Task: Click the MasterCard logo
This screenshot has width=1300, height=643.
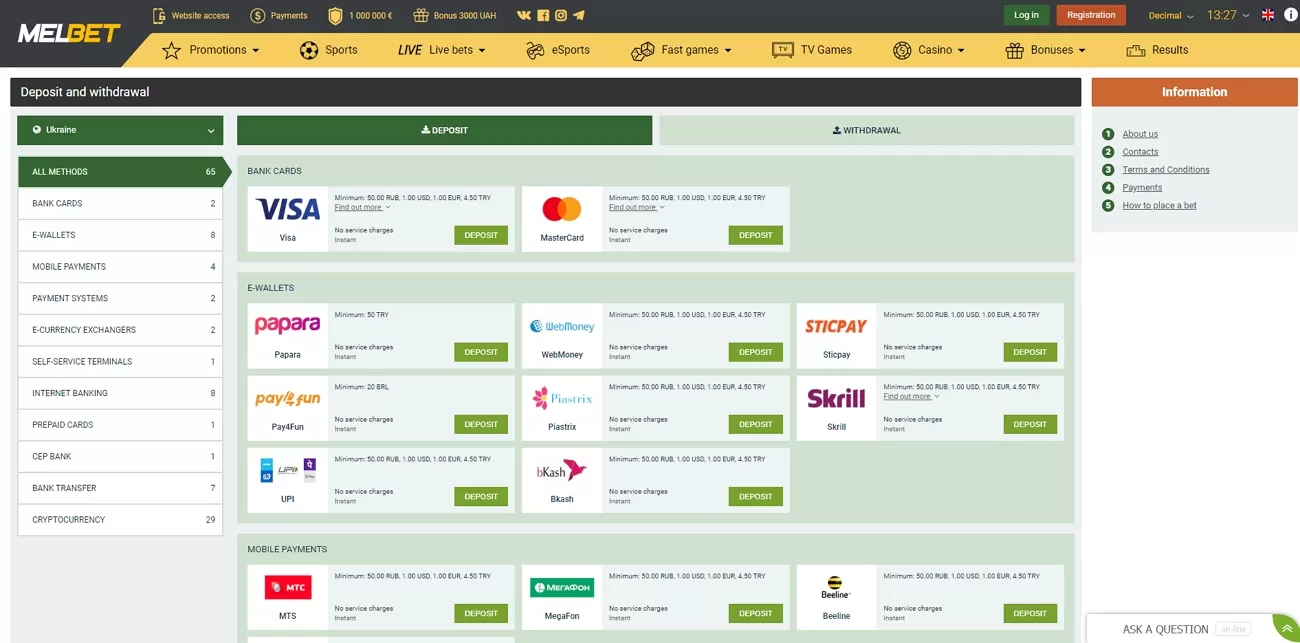Action: (x=562, y=208)
